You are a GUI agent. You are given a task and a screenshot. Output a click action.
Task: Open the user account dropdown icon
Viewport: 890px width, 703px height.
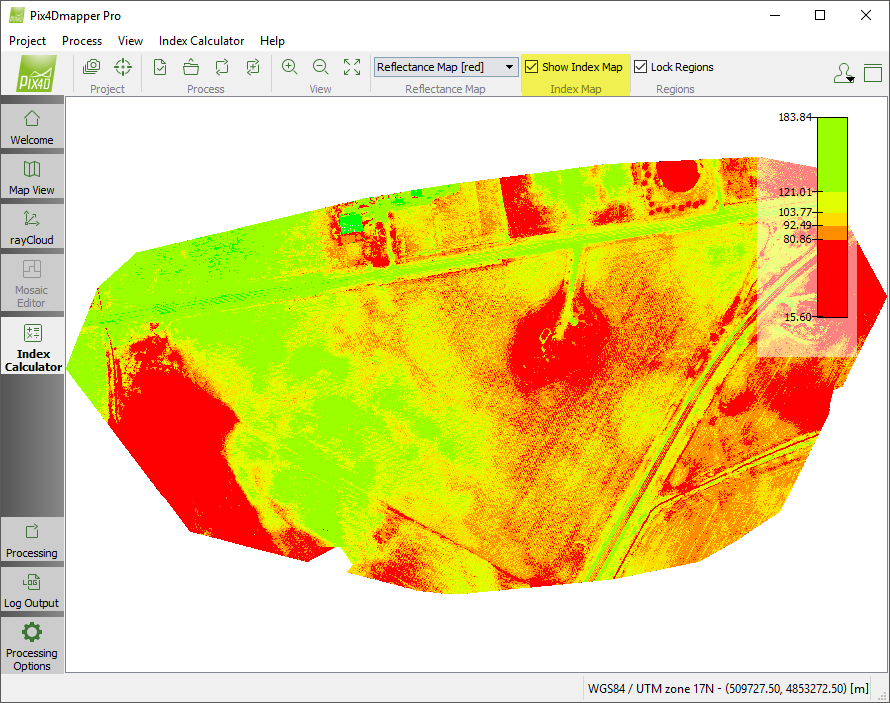tap(843, 73)
